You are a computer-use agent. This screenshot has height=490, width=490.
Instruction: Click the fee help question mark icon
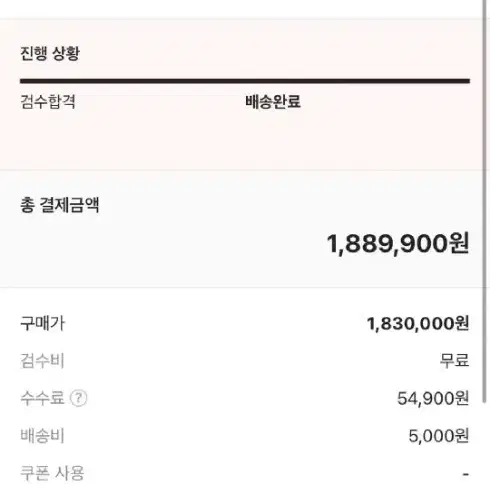point(79,398)
